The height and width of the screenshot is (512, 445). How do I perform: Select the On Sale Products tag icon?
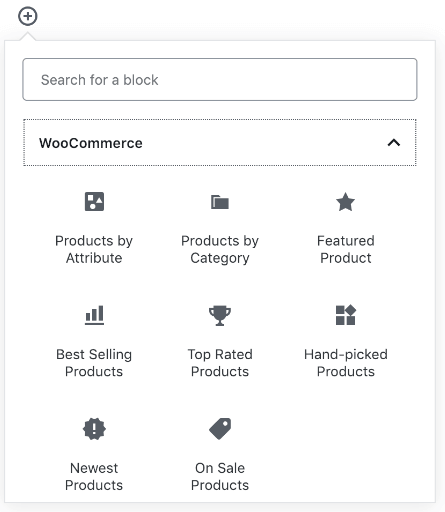pyautogui.click(x=220, y=429)
